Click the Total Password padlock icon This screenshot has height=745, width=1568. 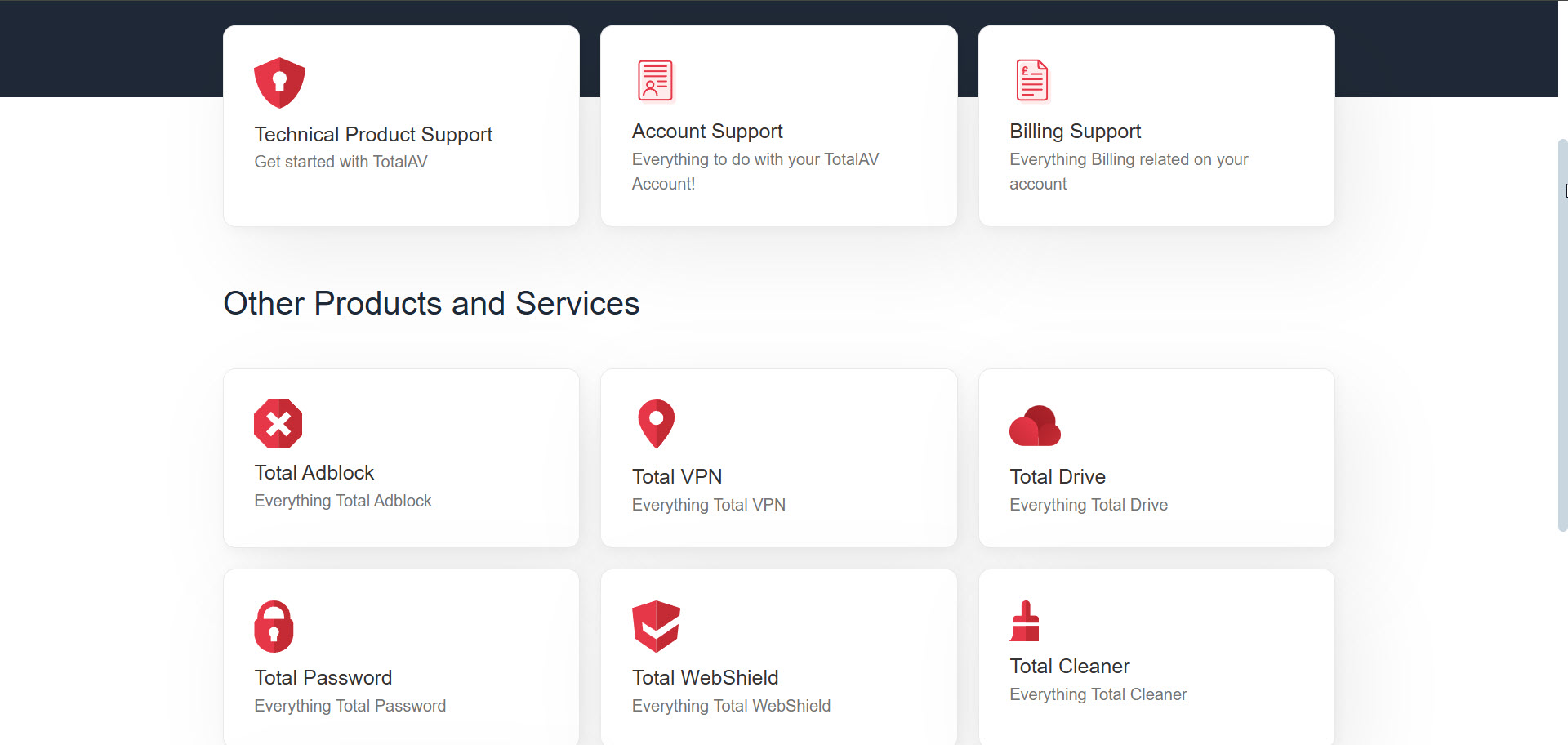click(x=274, y=627)
